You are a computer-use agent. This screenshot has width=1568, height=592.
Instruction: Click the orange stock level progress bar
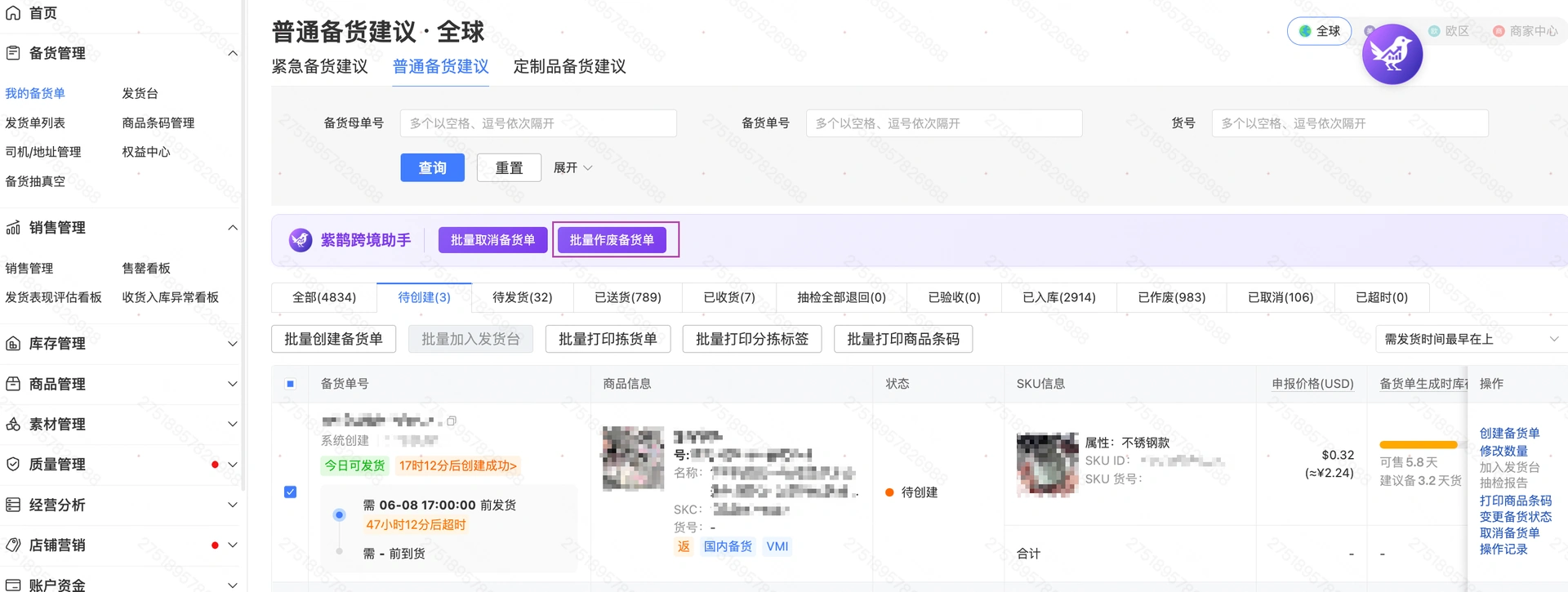(x=1418, y=445)
